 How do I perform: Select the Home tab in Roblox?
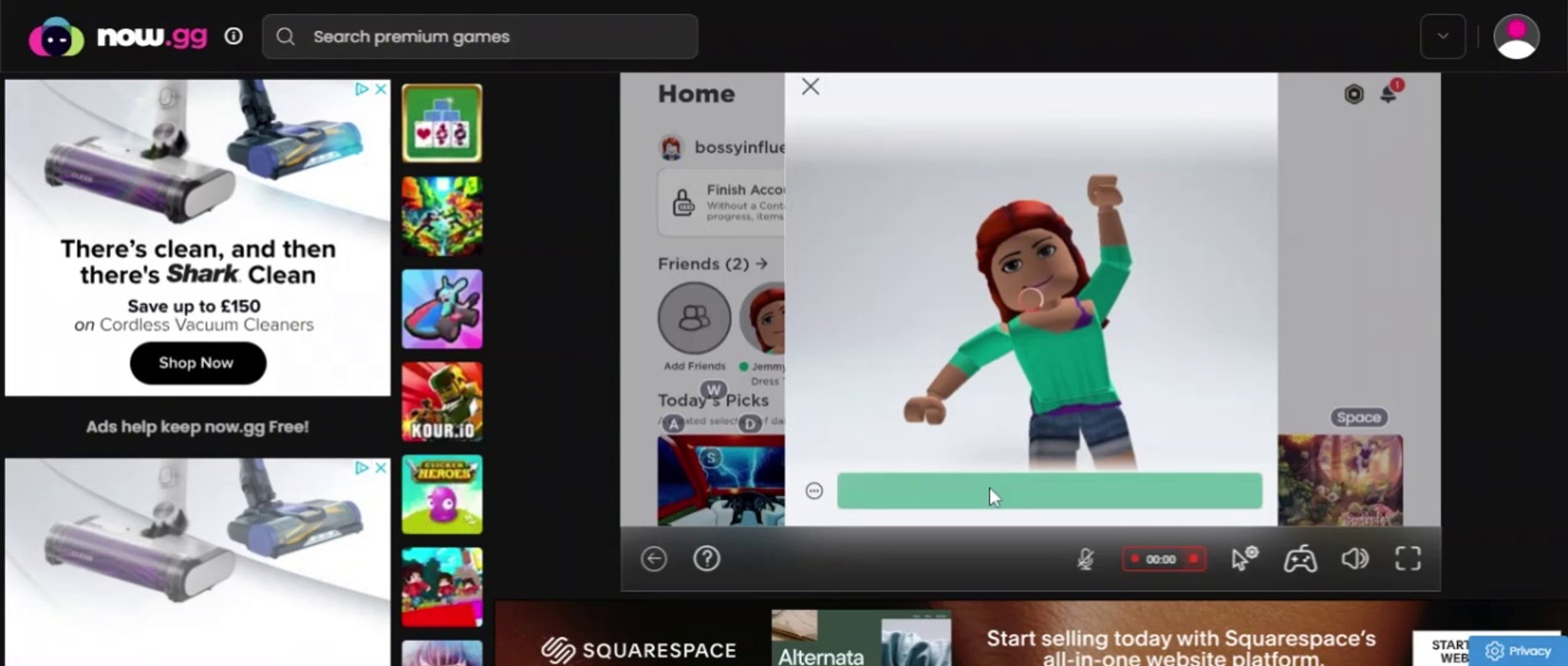(x=696, y=94)
